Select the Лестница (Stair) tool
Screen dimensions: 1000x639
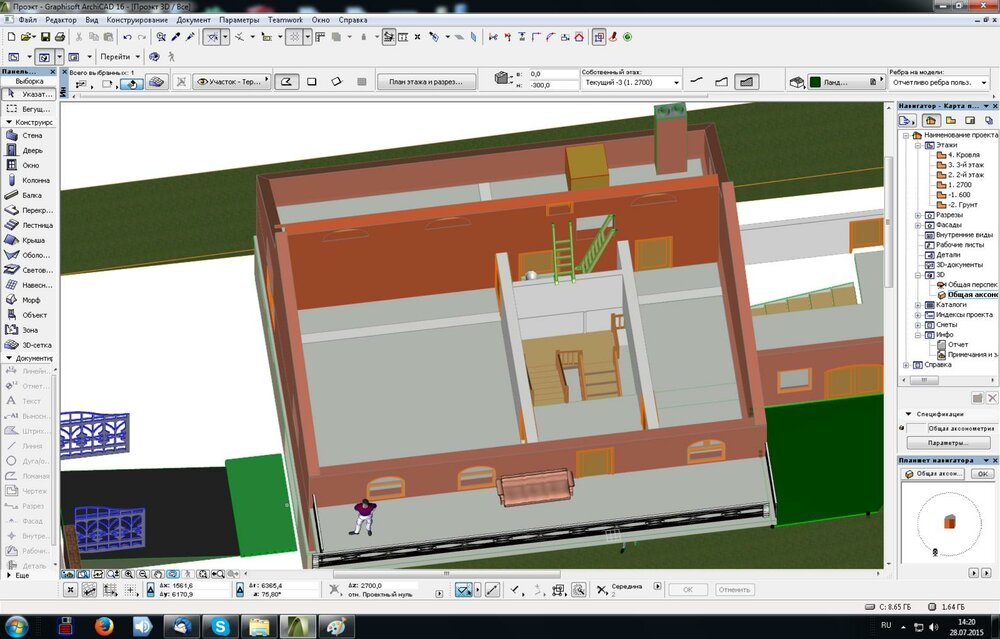(28, 225)
